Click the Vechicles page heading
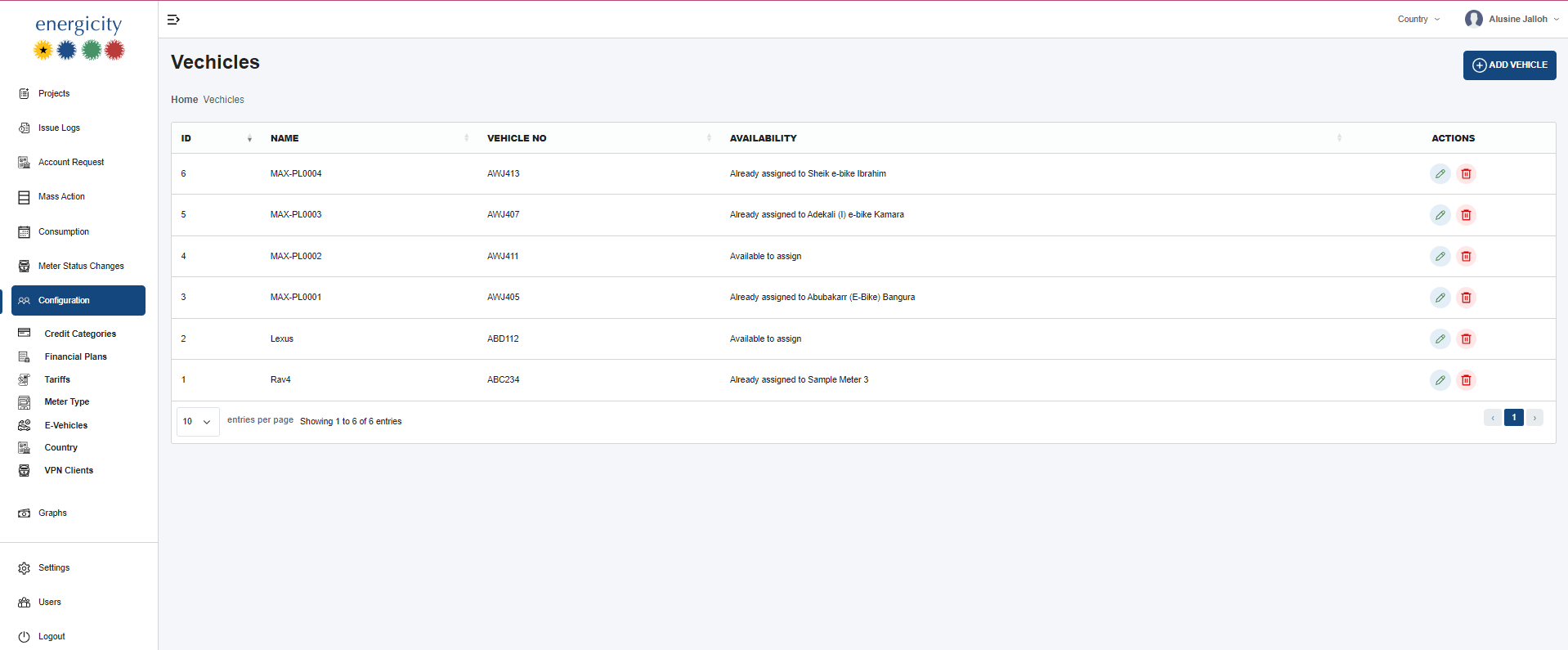1568x650 pixels. click(215, 62)
